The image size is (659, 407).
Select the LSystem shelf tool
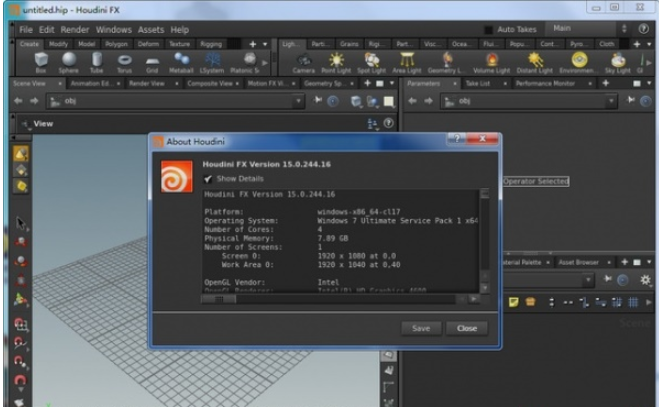[212, 63]
